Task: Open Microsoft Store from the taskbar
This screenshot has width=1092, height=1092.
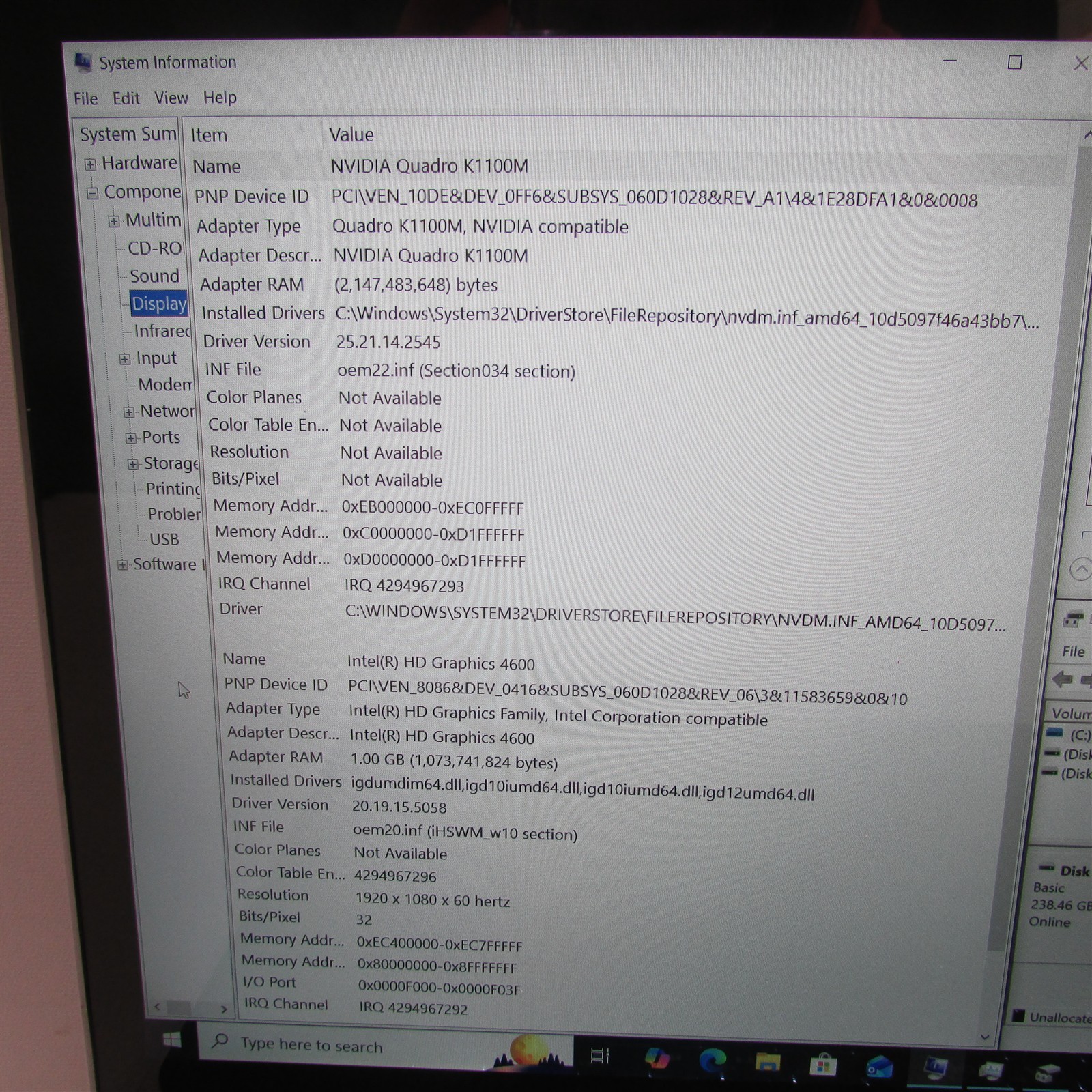Action: pyautogui.click(x=823, y=1065)
